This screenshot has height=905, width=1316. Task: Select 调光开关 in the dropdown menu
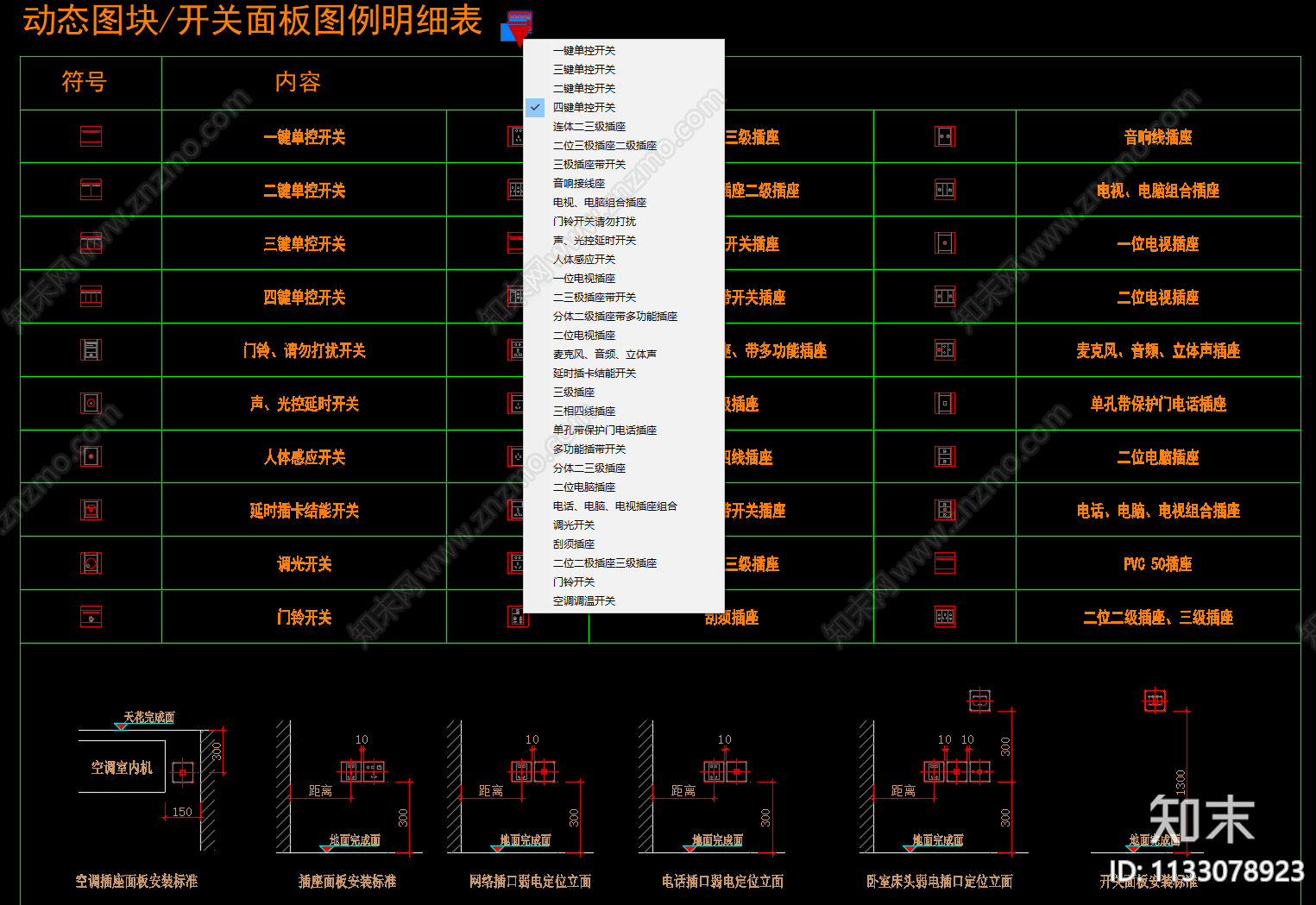(574, 525)
